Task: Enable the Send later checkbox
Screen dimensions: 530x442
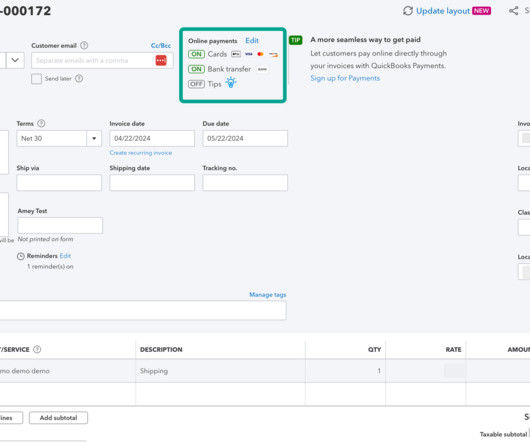Action: [36, 79]
